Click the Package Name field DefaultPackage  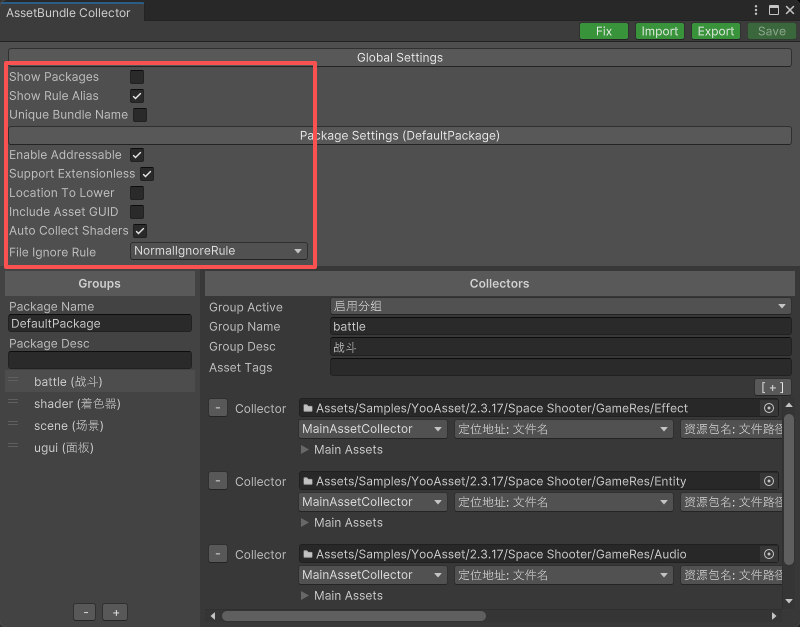100,323
